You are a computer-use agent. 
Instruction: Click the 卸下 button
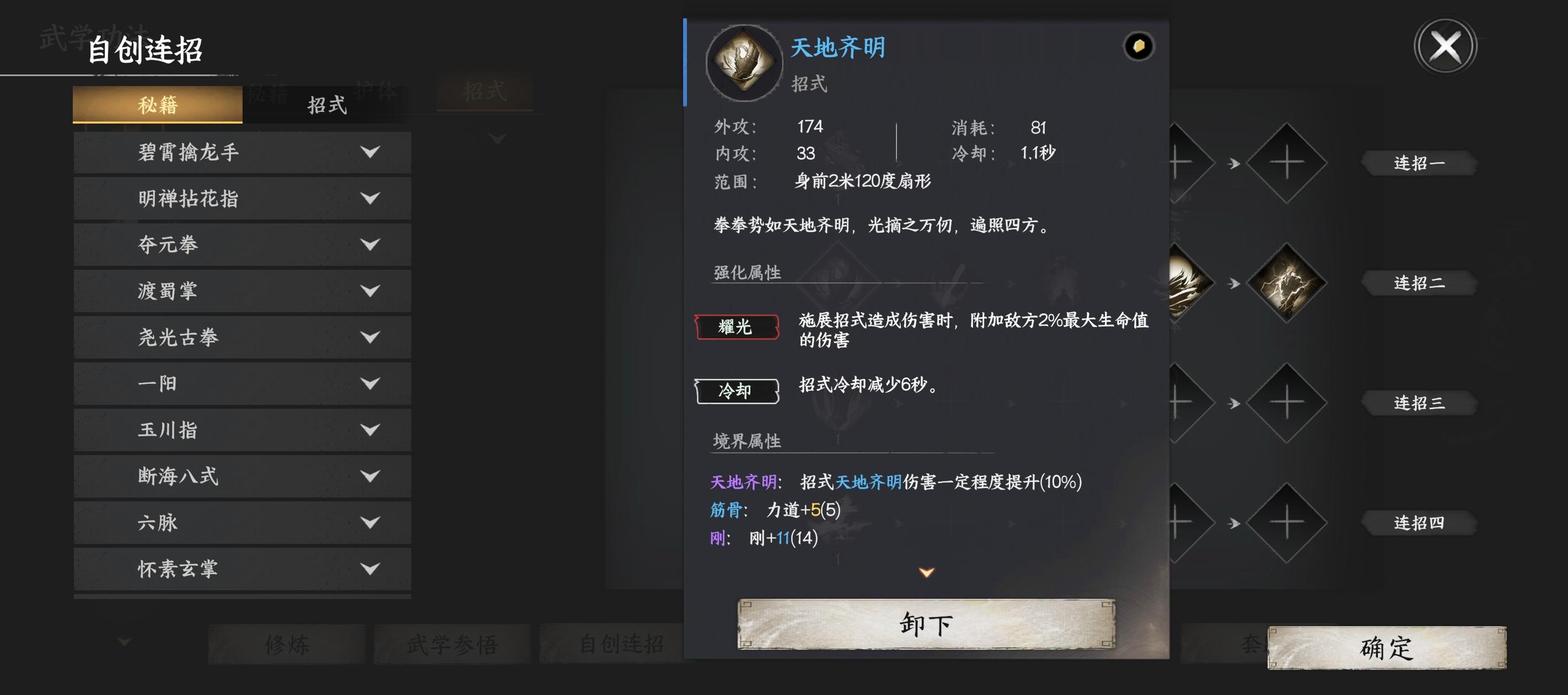[x=926, y=624]
